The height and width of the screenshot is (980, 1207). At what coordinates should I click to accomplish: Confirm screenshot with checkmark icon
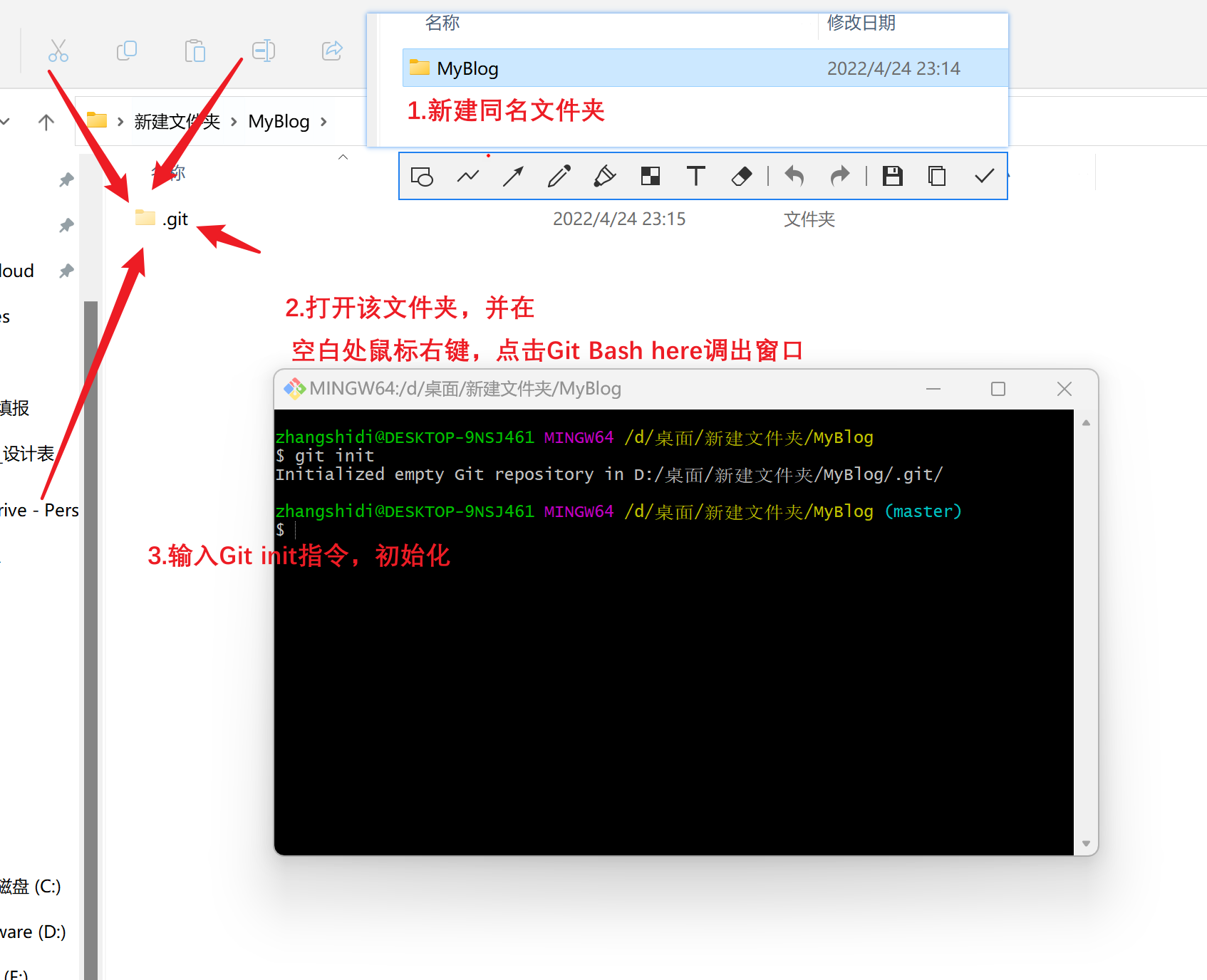984,176
